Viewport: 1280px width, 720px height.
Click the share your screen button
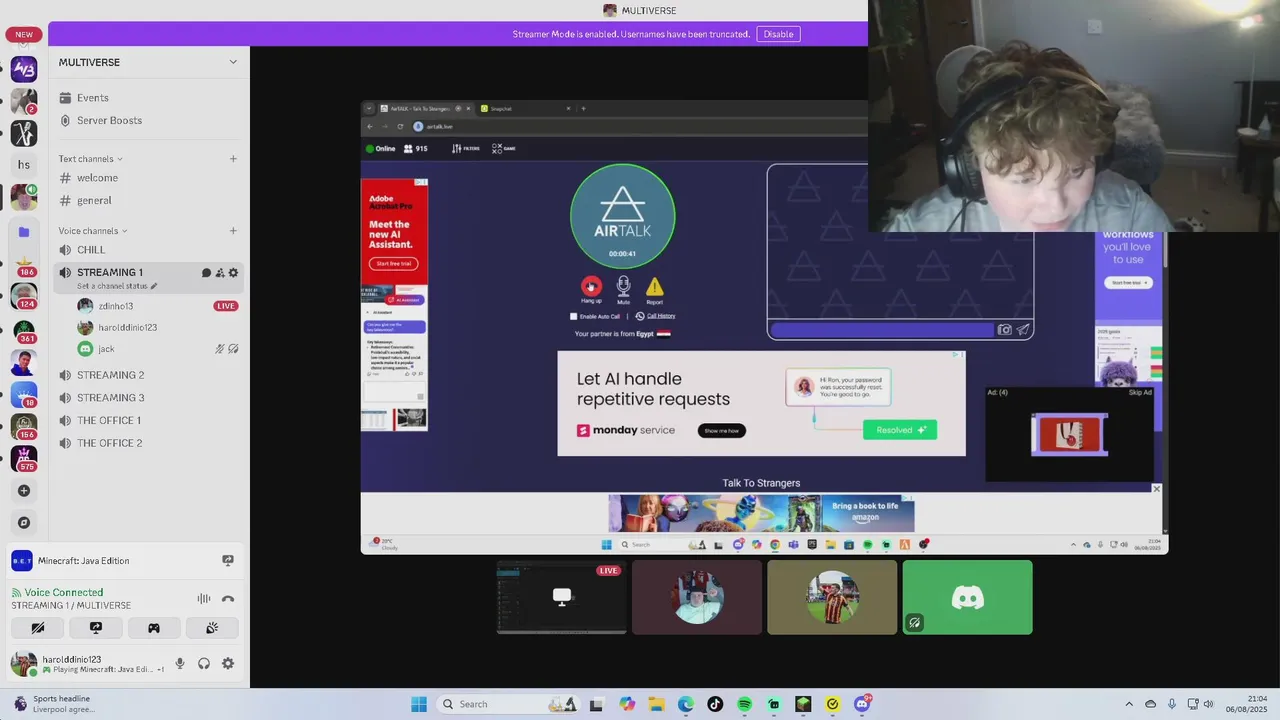tap(96, 628)
